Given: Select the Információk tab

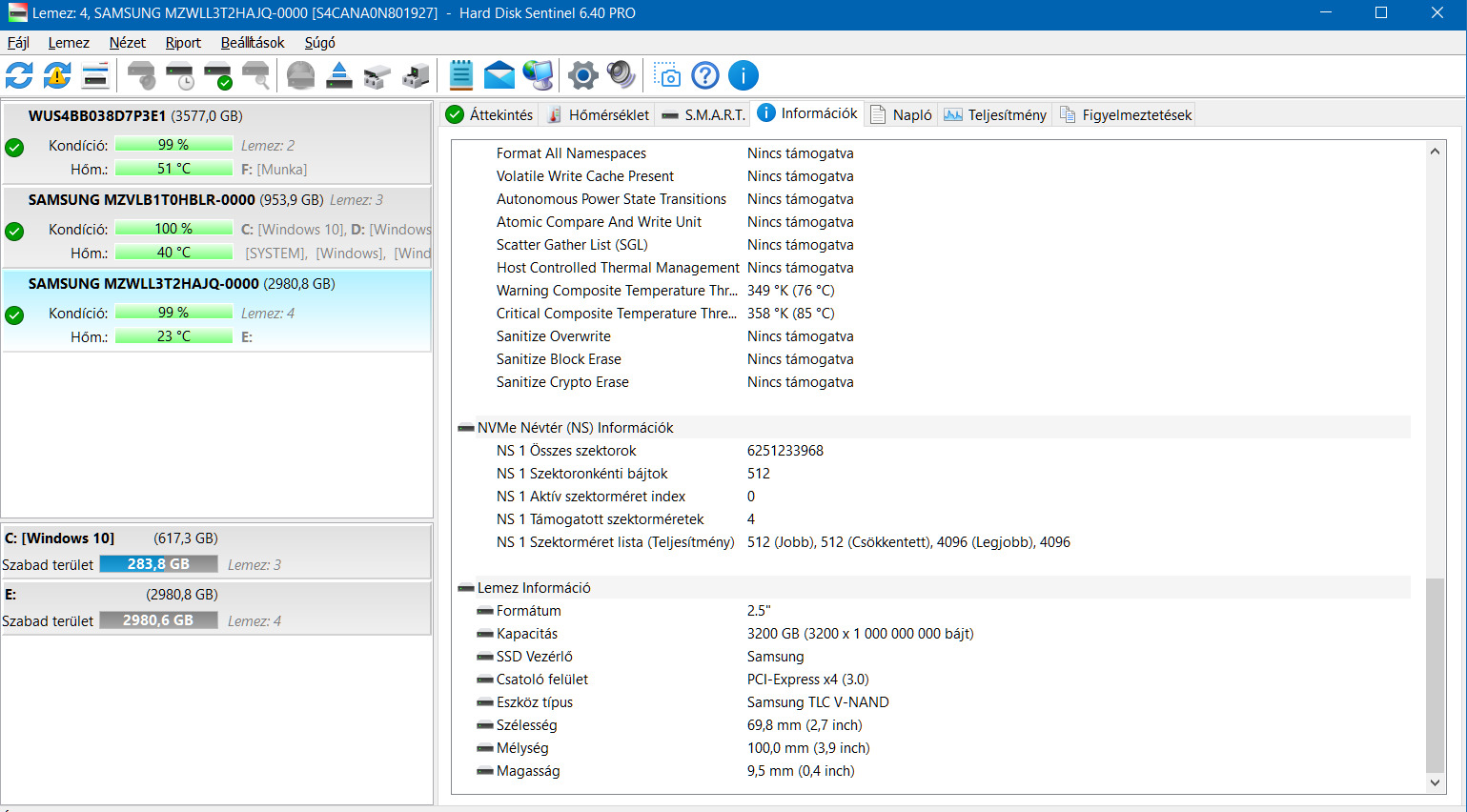Looking at the screenshot, I should click(x=807, y=113).
